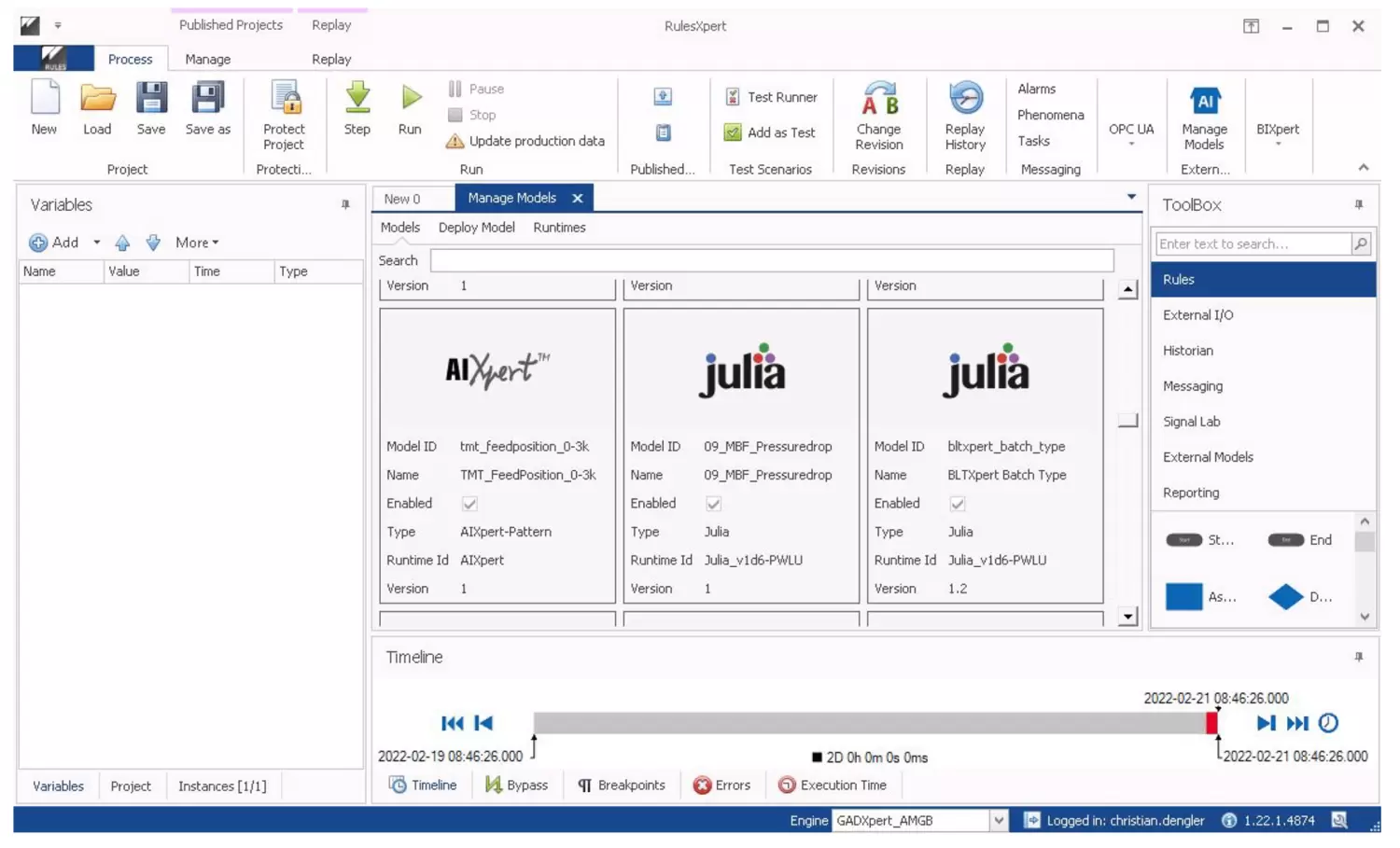Click Alarms in Messaging group
This screenshot has width=1400, height=848.
(1036, 89)
